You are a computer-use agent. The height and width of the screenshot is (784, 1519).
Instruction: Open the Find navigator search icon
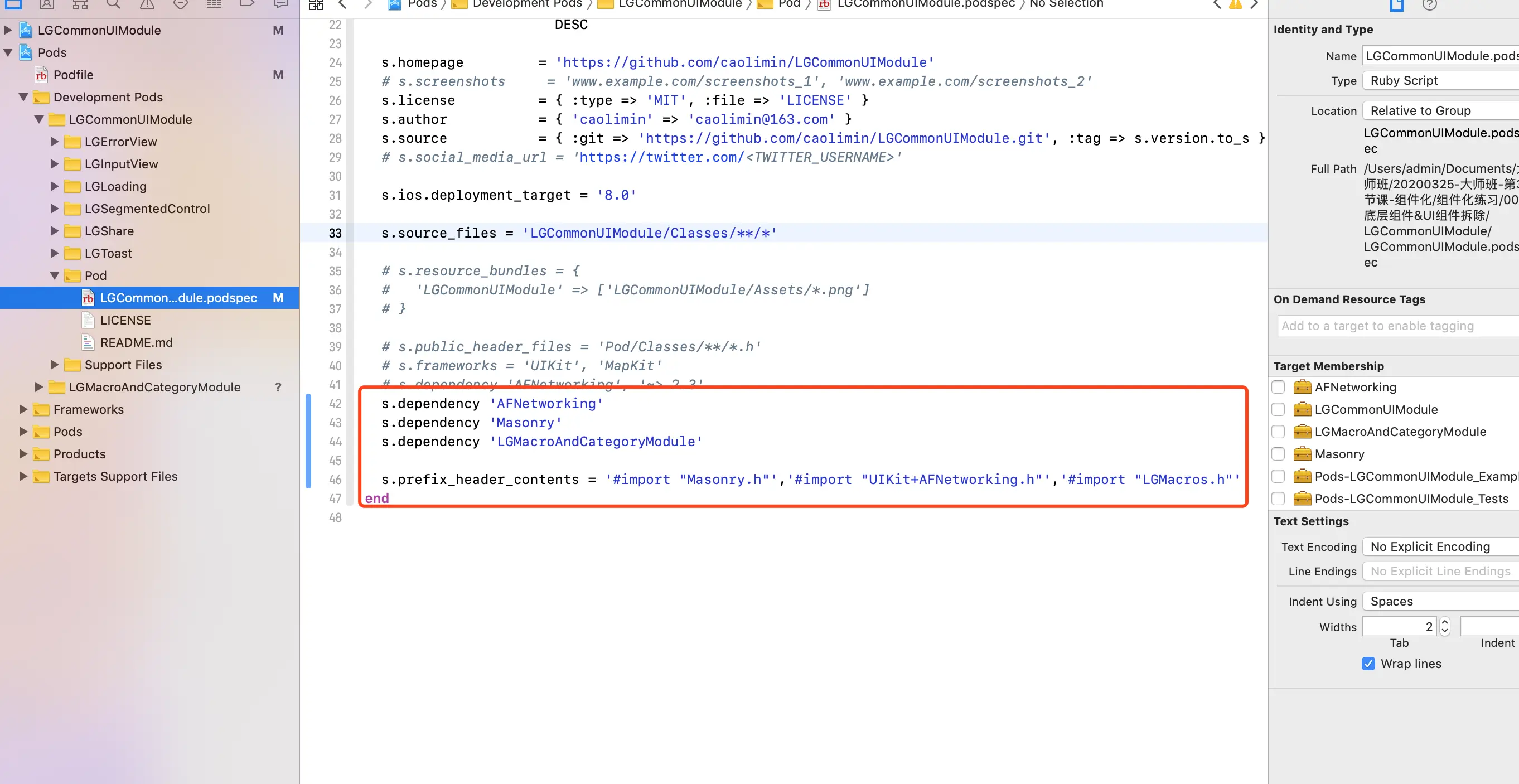point(113,4)
